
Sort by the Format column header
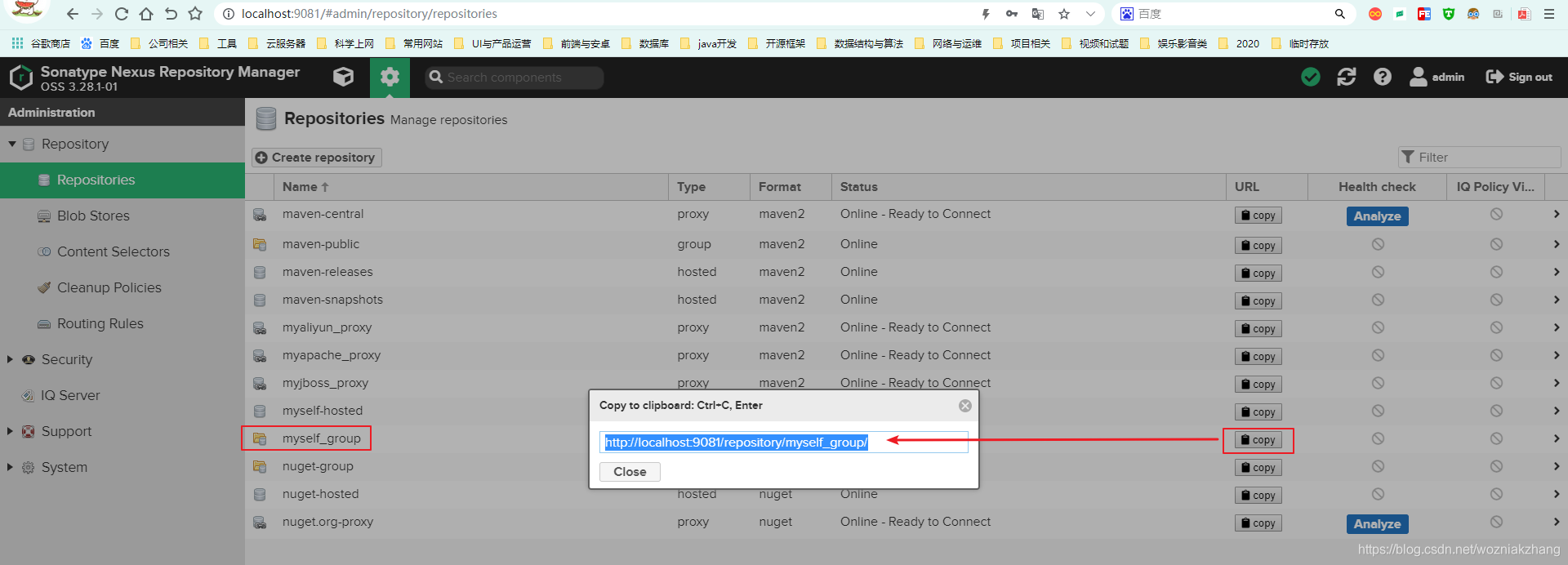tap(791, 186)
